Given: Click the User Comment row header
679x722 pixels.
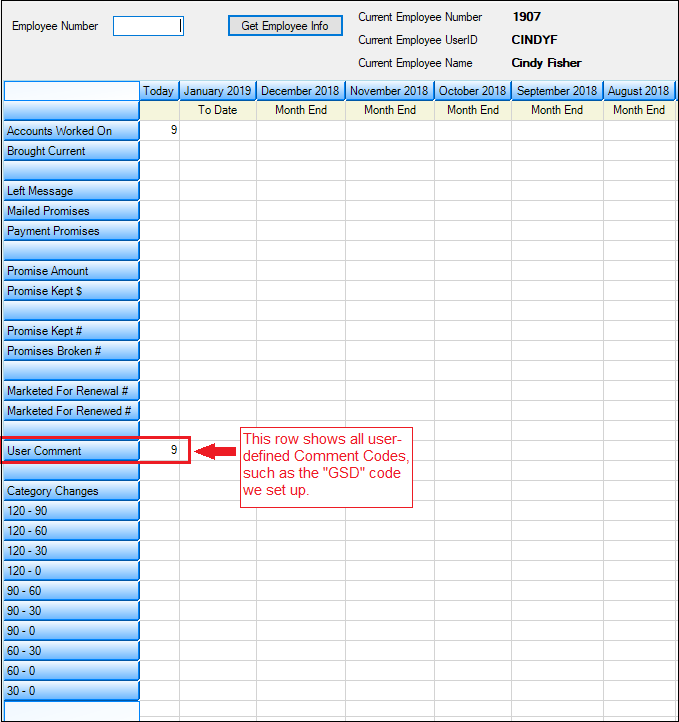Looking at the screenshot, I should (71, 451).
